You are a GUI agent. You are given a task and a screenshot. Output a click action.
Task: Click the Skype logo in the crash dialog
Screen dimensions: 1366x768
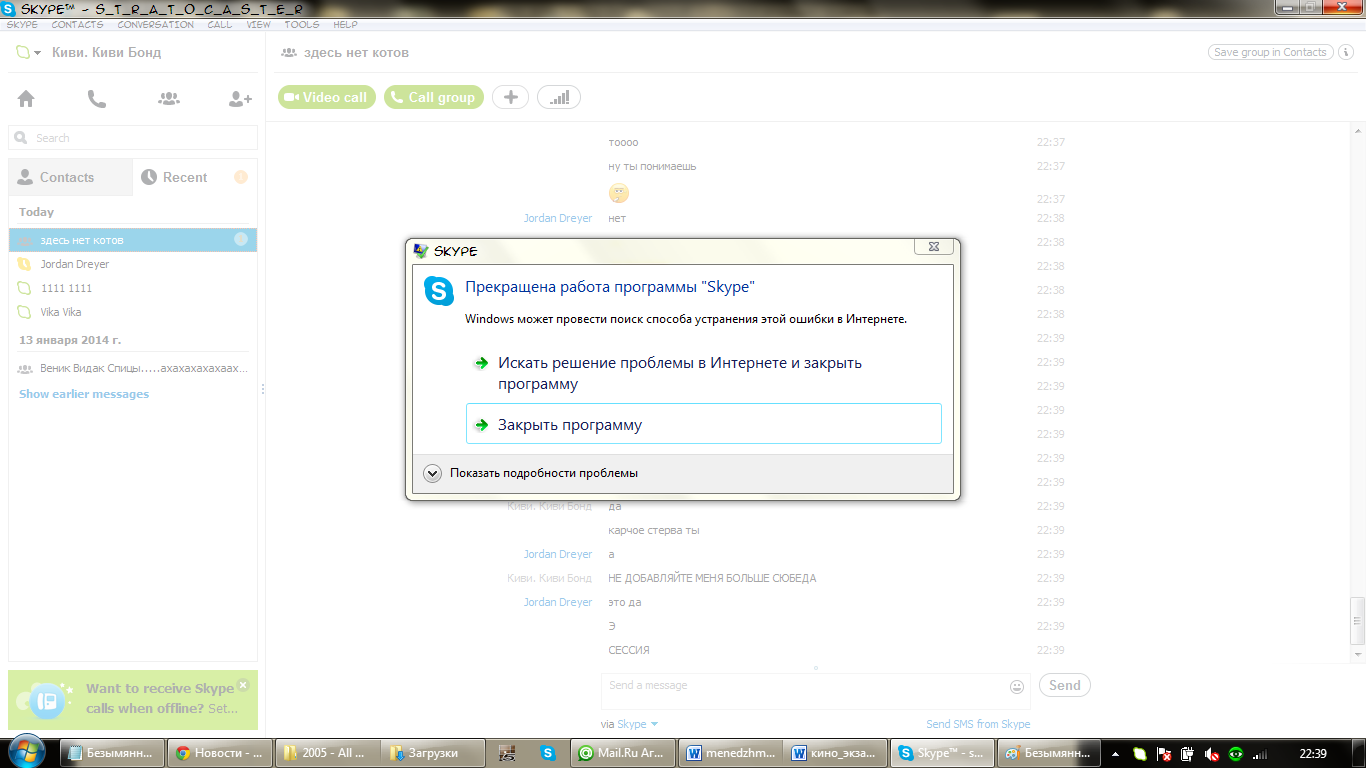tap(439, 290)
